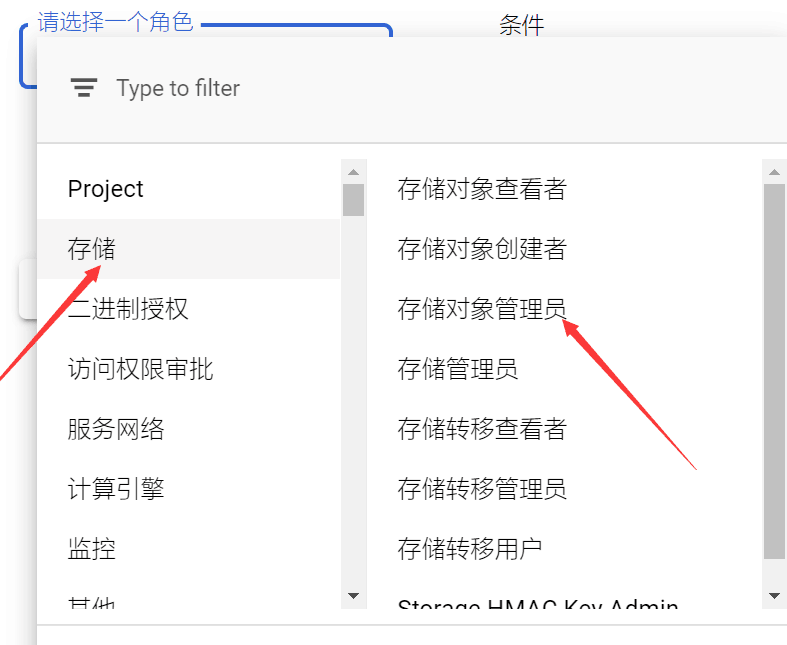Image resolution: width=787 pixels, height=645 pixels.
Task: Choose the 存储转移查看者 role
Action: coord(482,429)
